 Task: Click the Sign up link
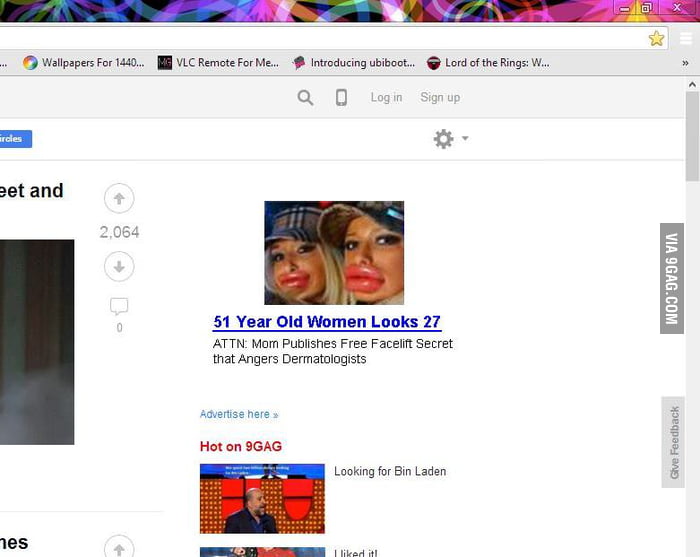(x=440, y=97)
